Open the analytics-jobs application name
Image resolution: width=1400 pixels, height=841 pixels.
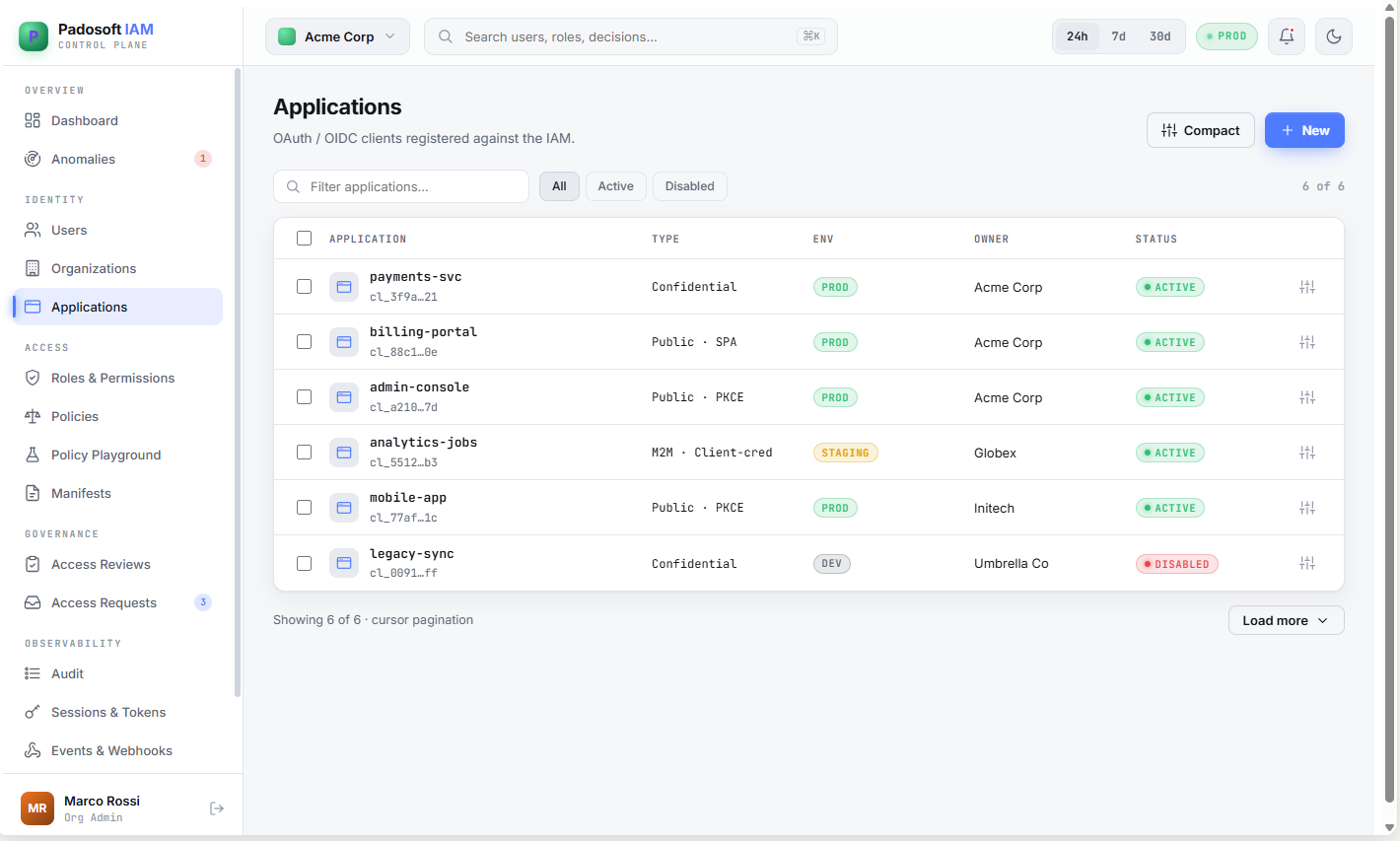pos(424,443)
